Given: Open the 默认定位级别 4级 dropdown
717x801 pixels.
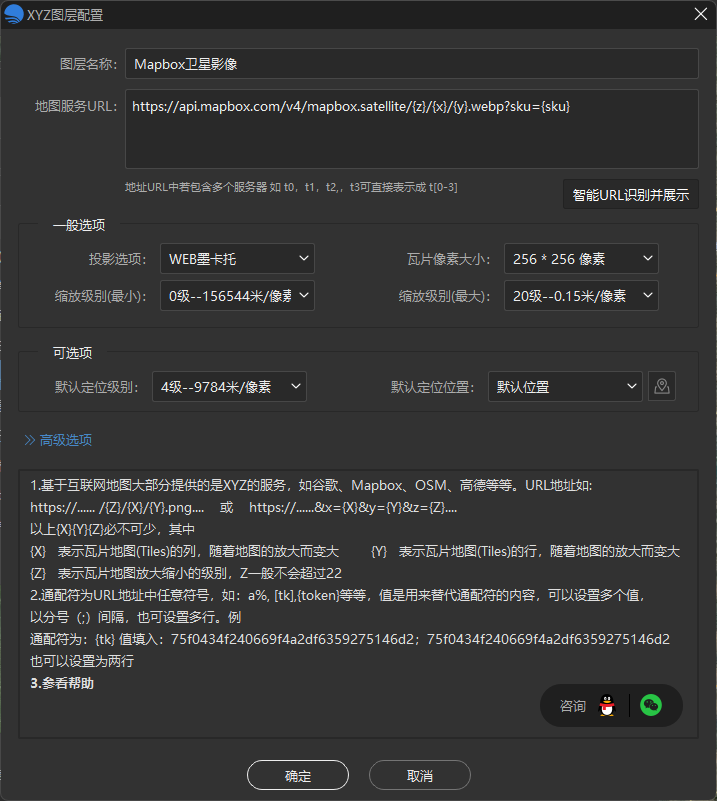Looking at the screenshot, I should coord(229,386).
